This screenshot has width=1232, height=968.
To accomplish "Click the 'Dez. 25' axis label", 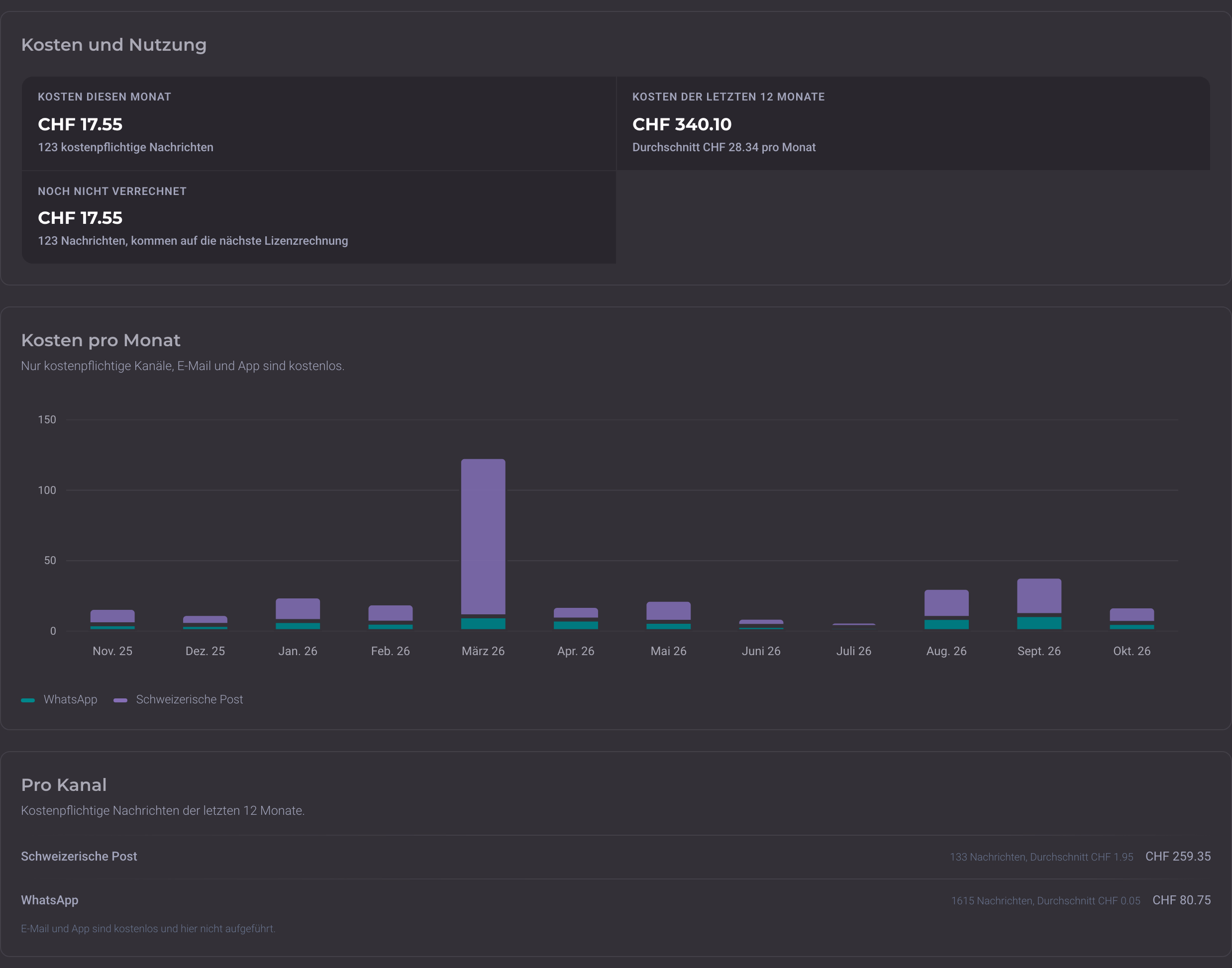I will pos(205,651).
